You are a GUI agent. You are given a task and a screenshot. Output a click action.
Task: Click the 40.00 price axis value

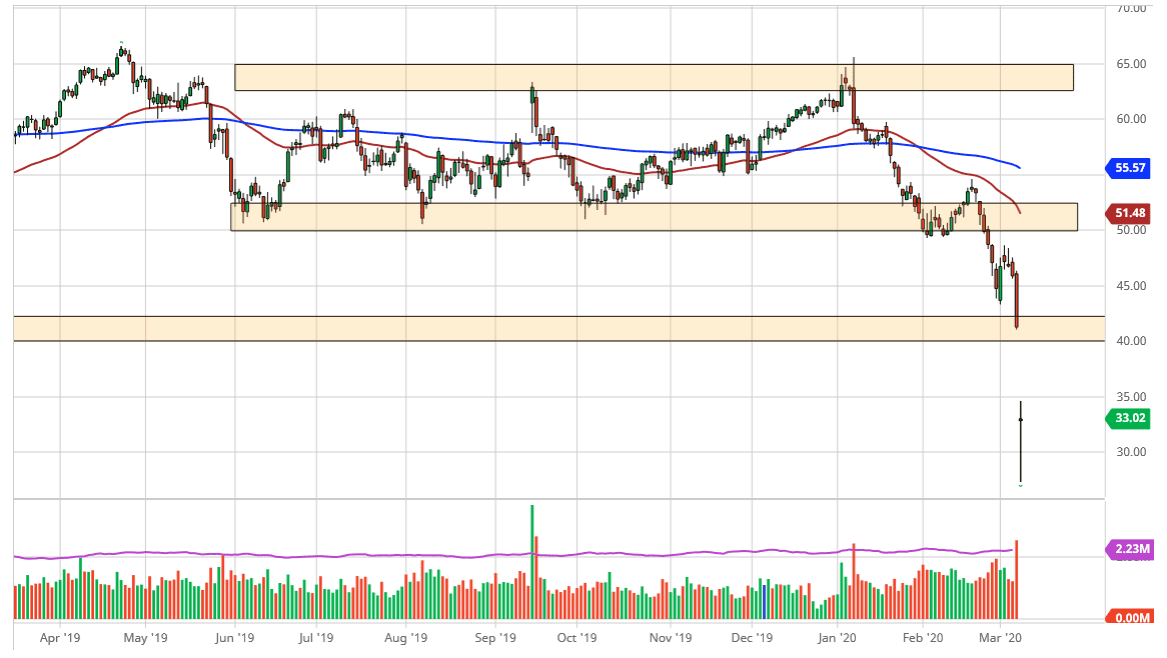click(x=1131, y=341)
